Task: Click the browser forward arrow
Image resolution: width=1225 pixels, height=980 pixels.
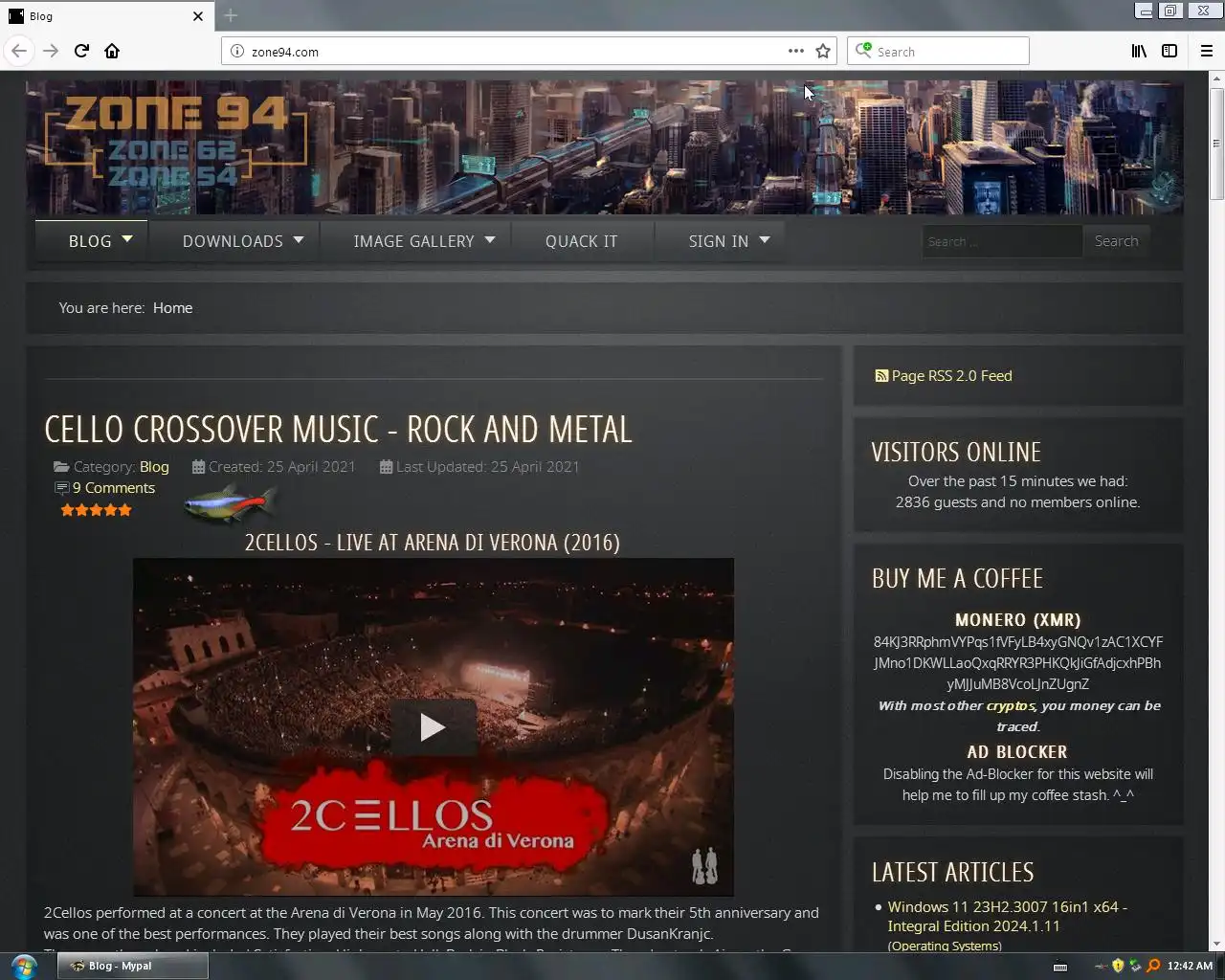Action: (x=51, y=51)
